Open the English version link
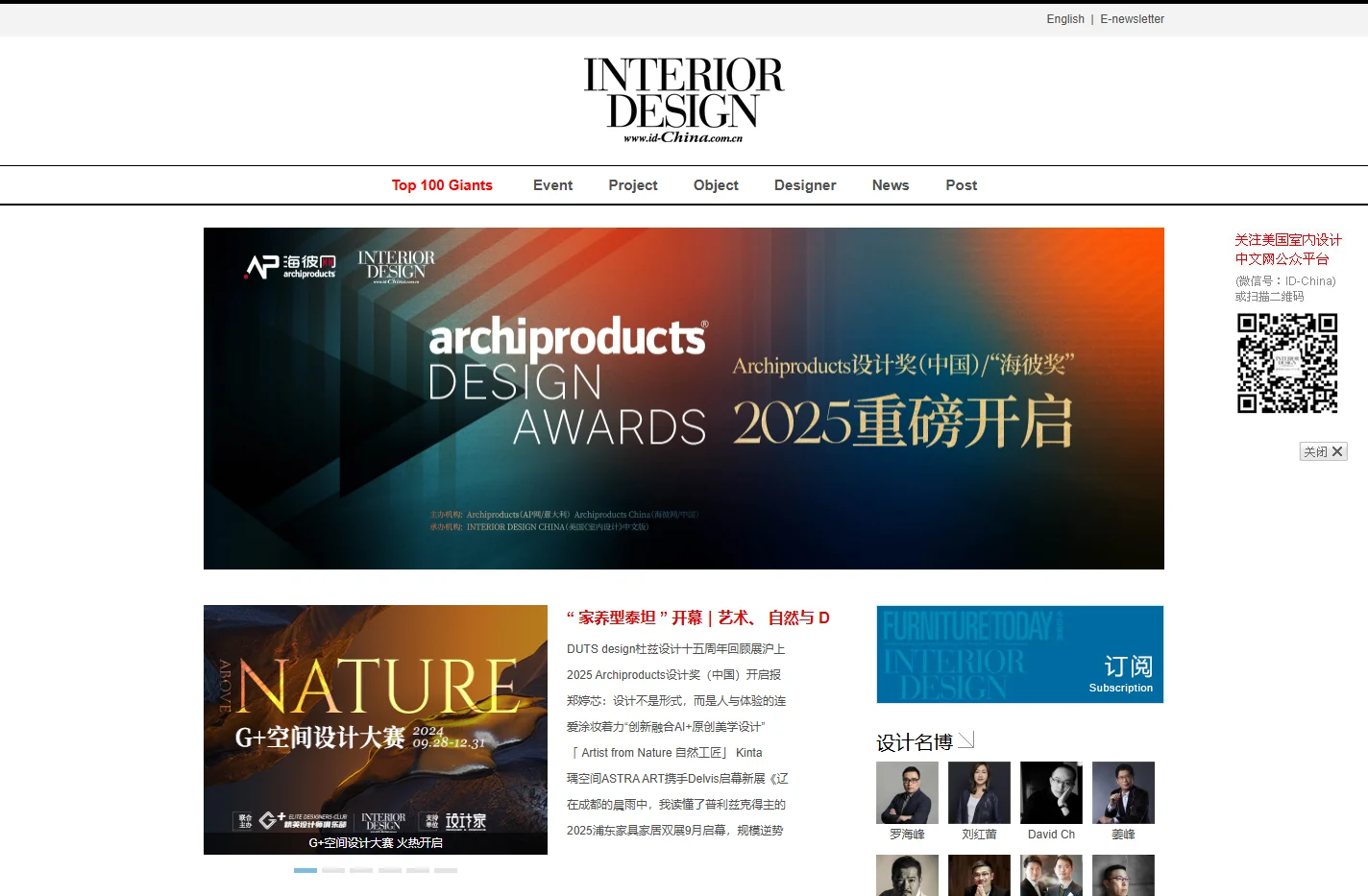The width and height of the screenshot is (1368, 896). click(1065, 19)
